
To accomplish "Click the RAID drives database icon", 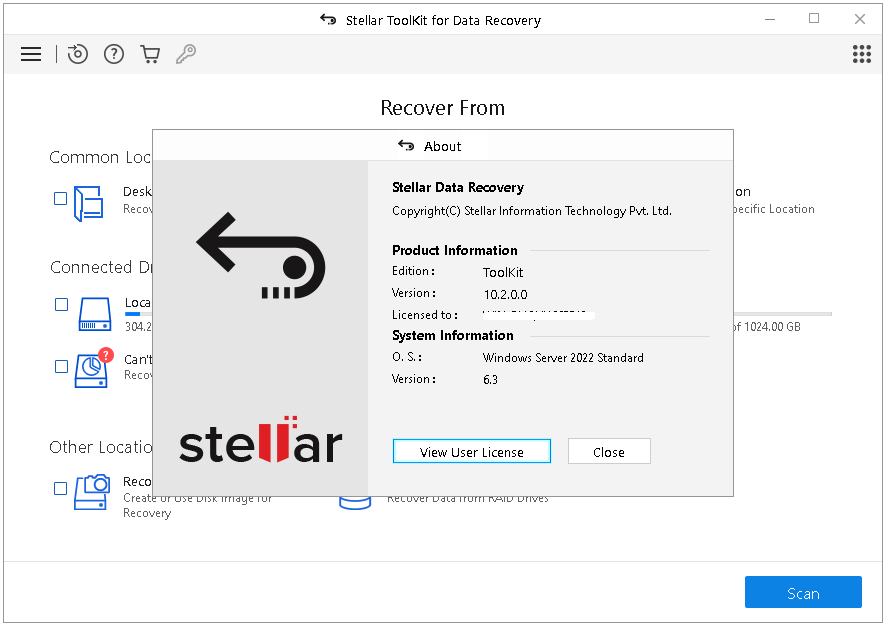I will (355, 503).
